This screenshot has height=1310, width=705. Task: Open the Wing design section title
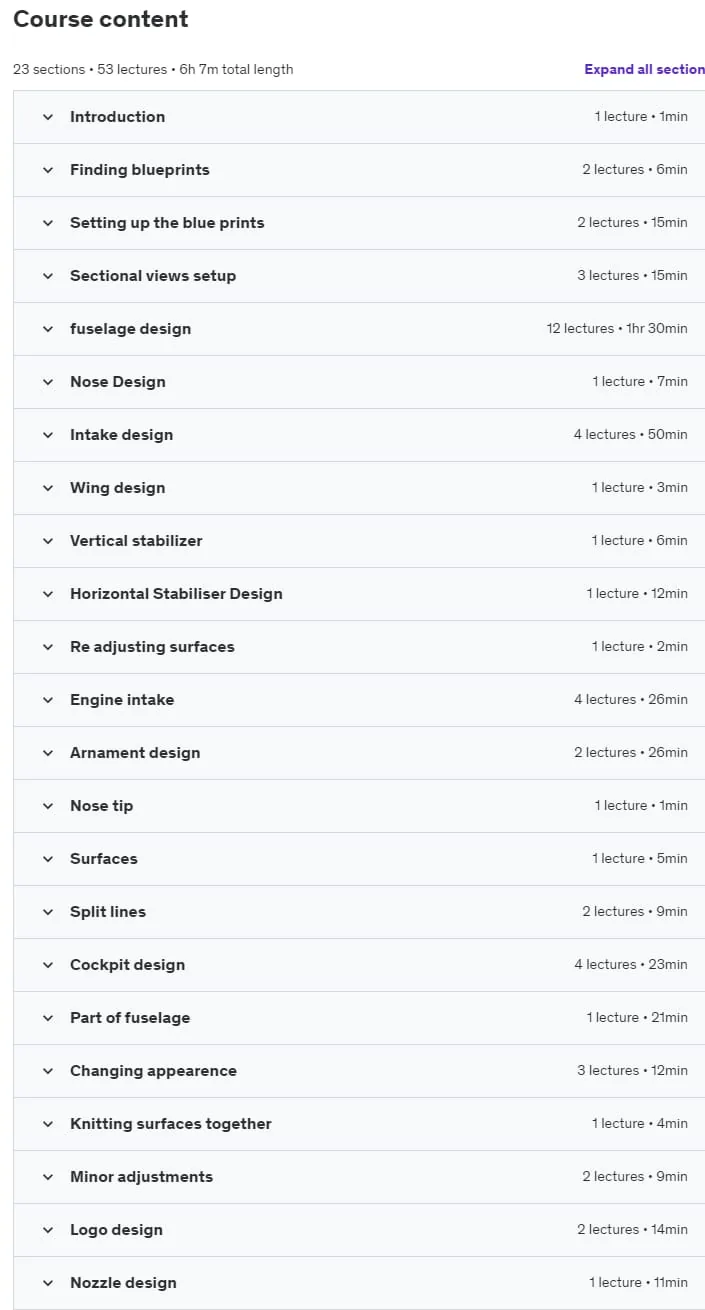pos(117,488)
